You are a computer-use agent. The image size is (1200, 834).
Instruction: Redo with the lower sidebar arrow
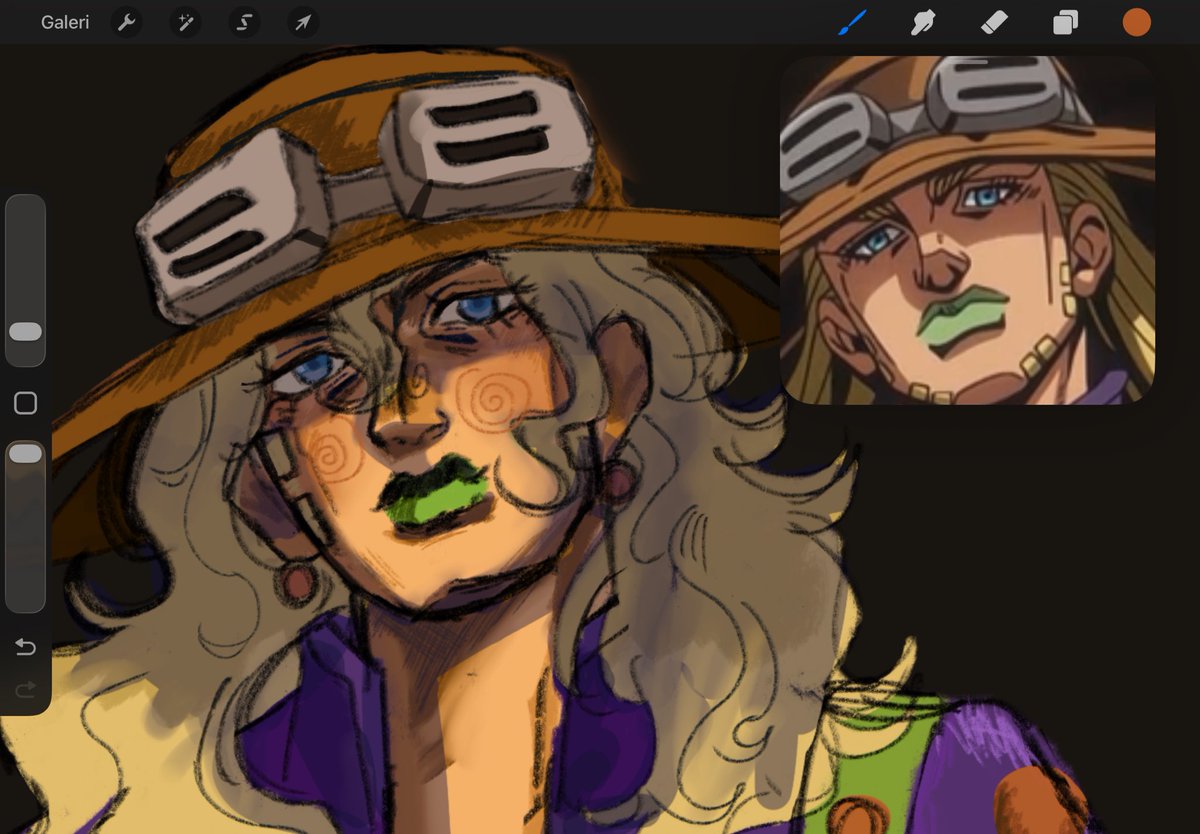click(x=25, y=688)
